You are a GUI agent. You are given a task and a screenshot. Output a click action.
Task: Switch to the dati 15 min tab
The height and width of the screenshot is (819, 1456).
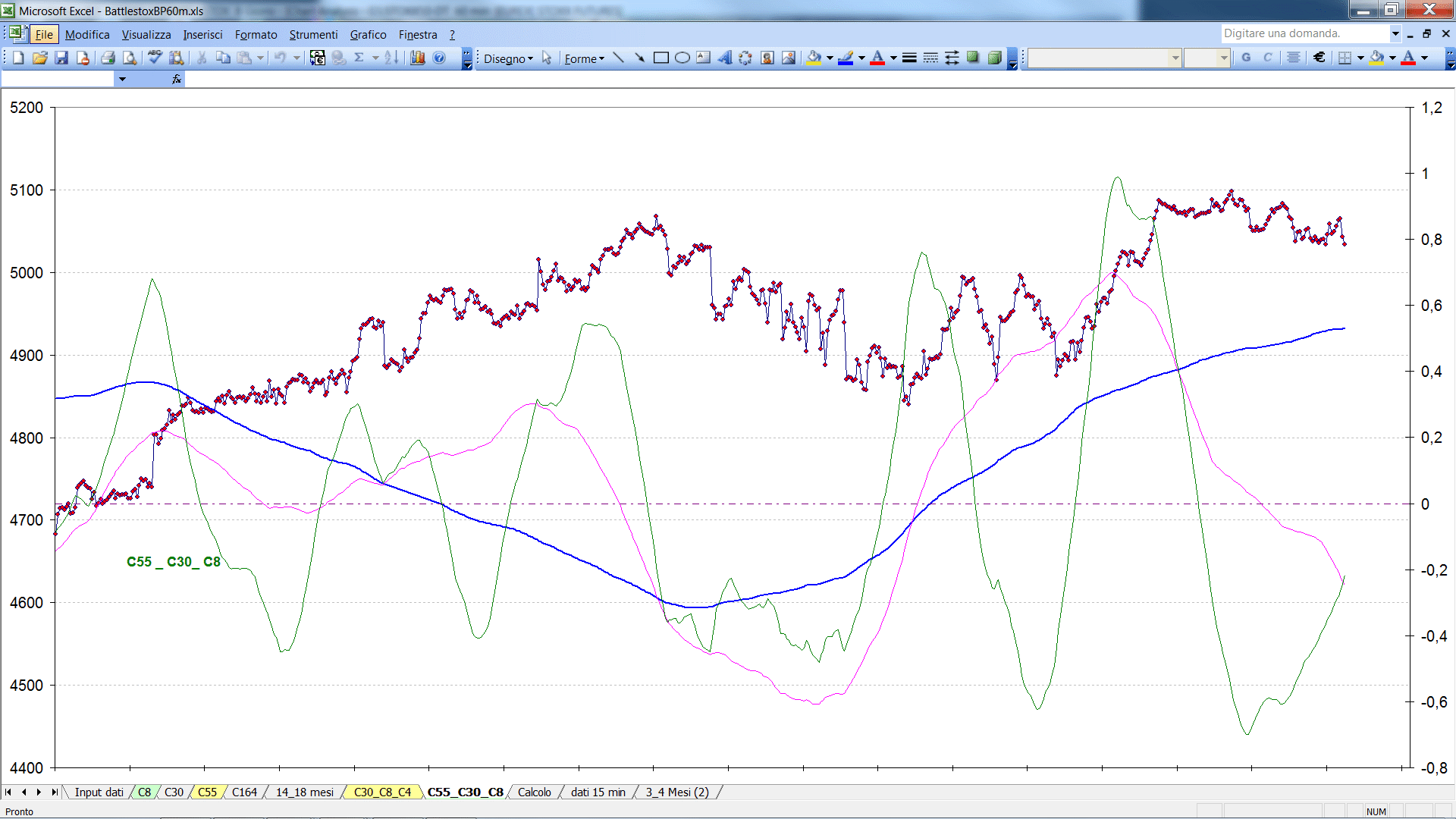[598, 792]
